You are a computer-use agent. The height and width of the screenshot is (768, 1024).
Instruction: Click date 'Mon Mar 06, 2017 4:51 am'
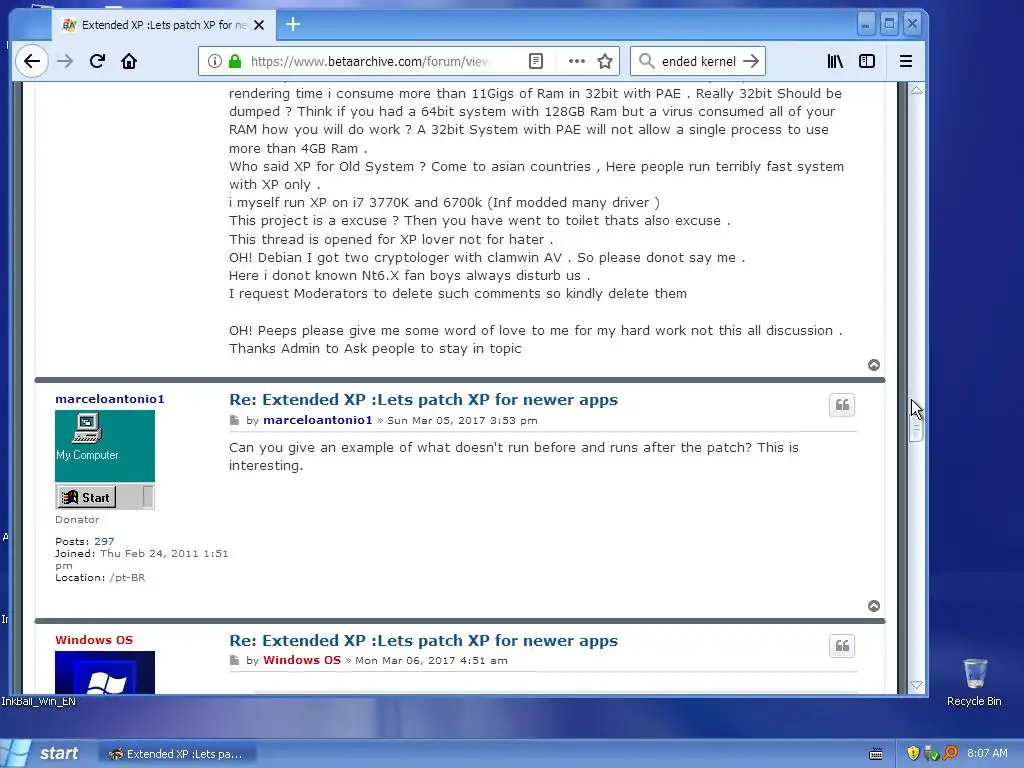431,660
